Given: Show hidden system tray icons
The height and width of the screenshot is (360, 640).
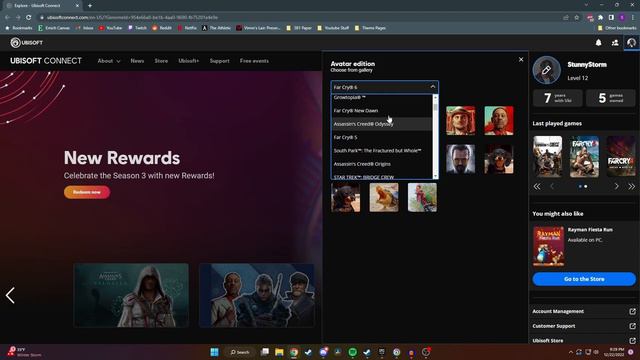Looking at the screenshot, I should [571, 352].
